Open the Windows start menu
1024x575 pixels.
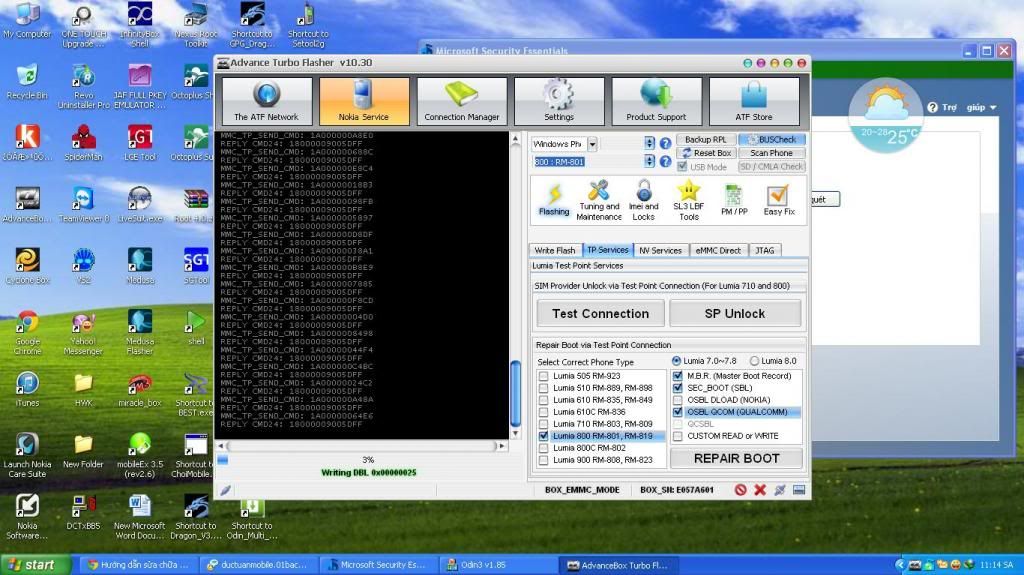35,565
